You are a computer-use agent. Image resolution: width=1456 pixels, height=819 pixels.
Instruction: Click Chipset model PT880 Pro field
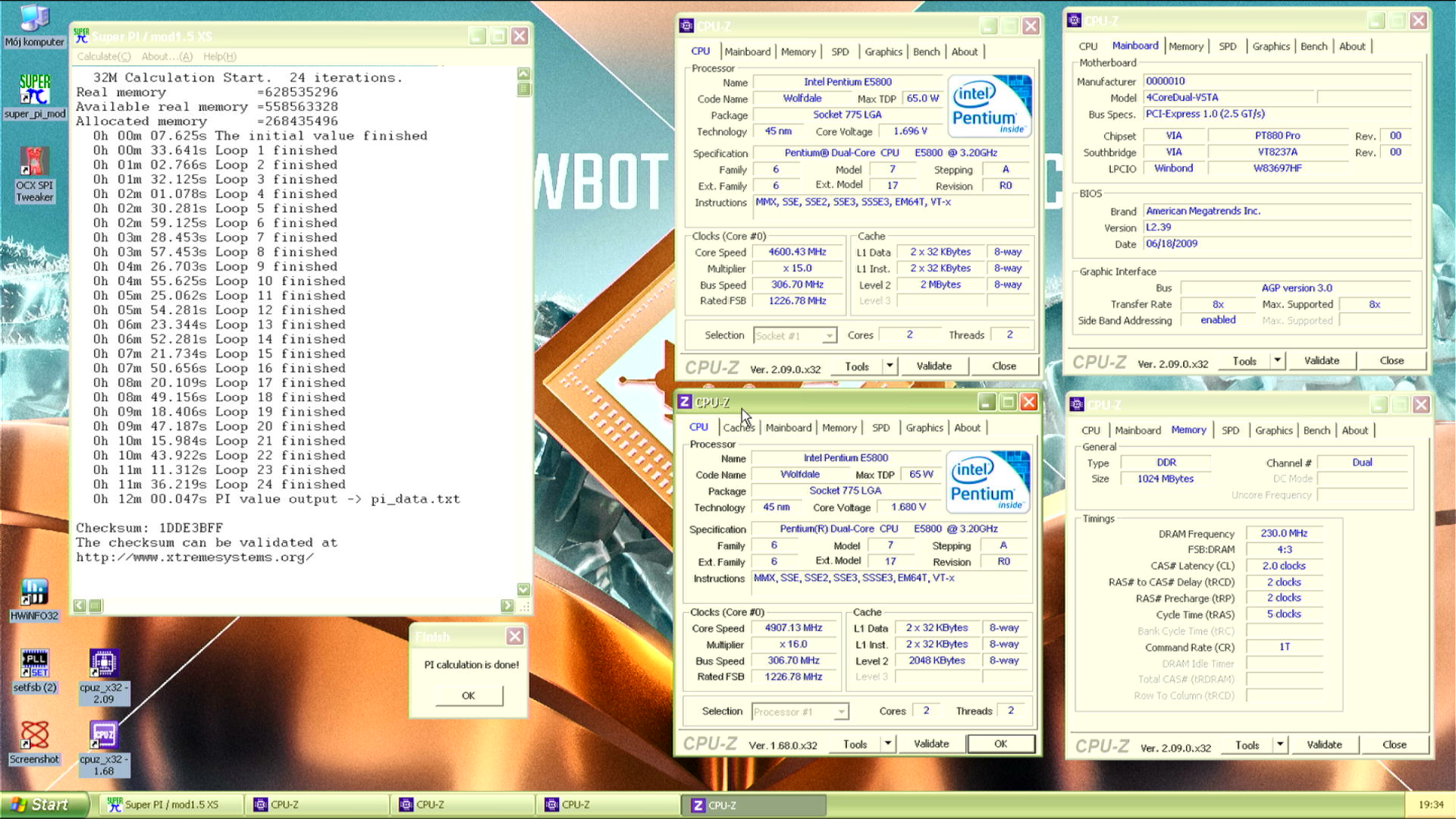coord(1277,136)
